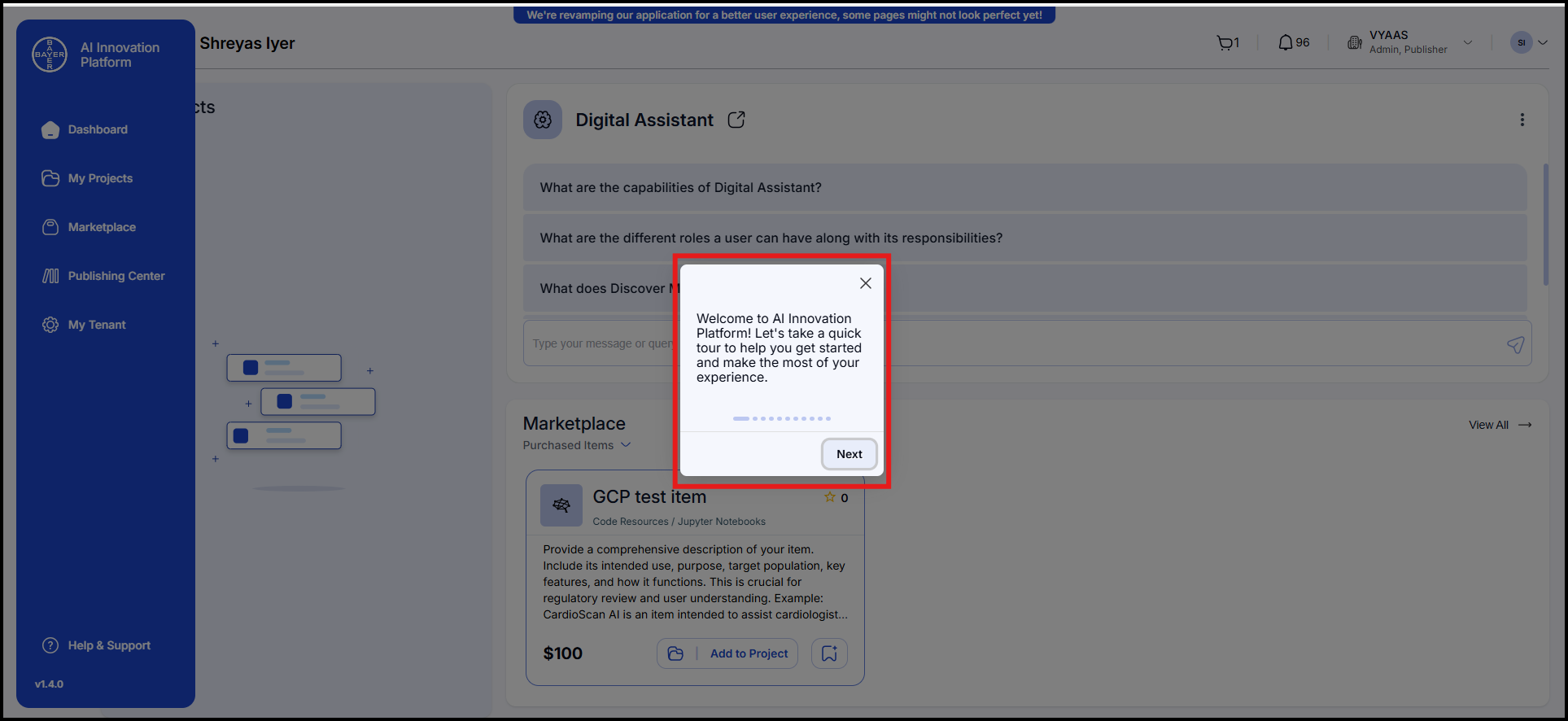
Task: Click the SI user avatar
Action: click(1521, 42)
